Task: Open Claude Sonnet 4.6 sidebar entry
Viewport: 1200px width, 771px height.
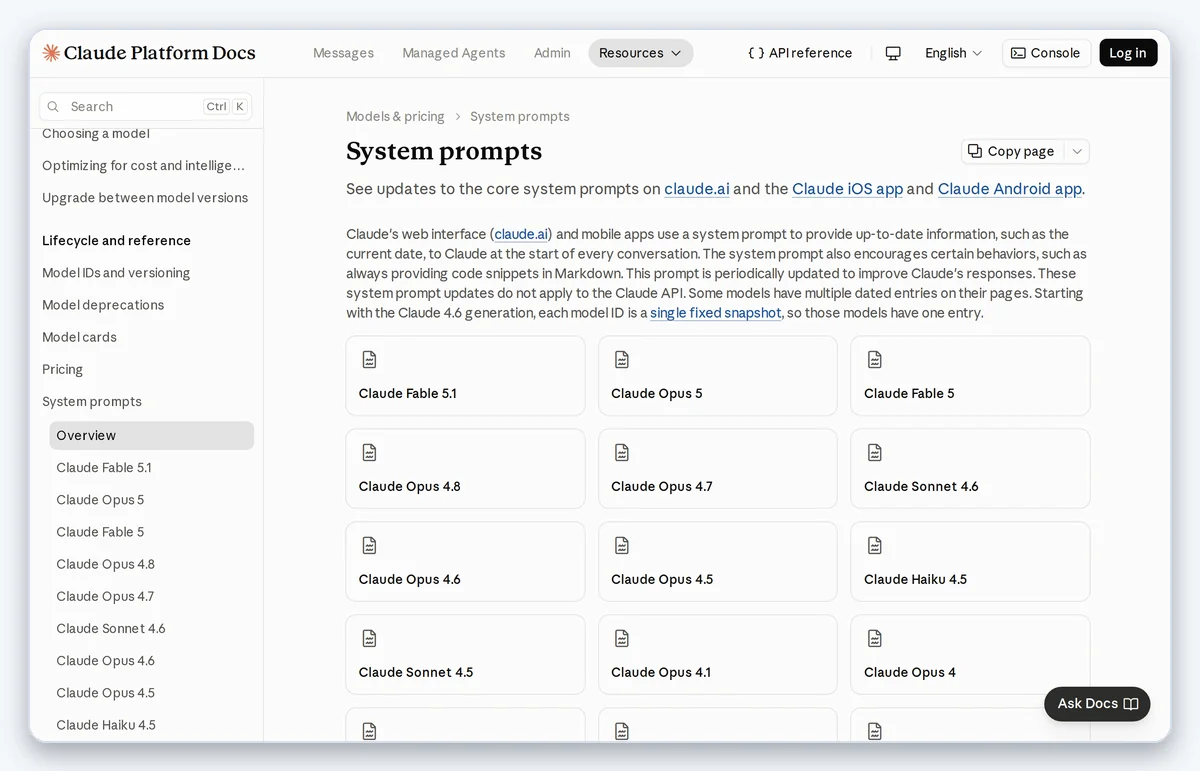Action: point(111,629)
